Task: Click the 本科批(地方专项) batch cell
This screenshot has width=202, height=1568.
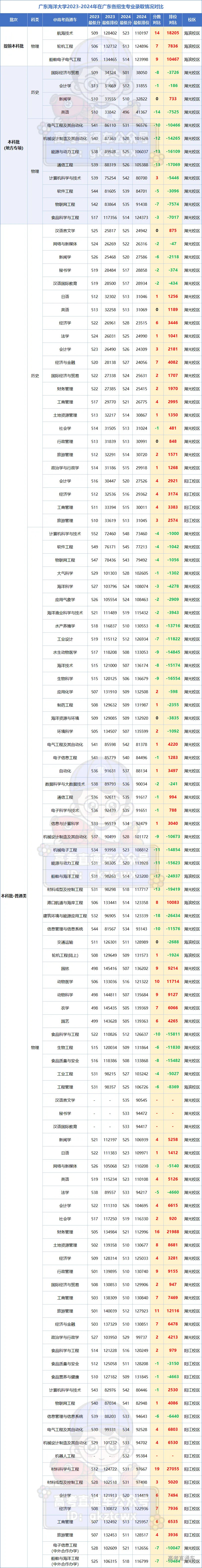Action: (13, 145)
